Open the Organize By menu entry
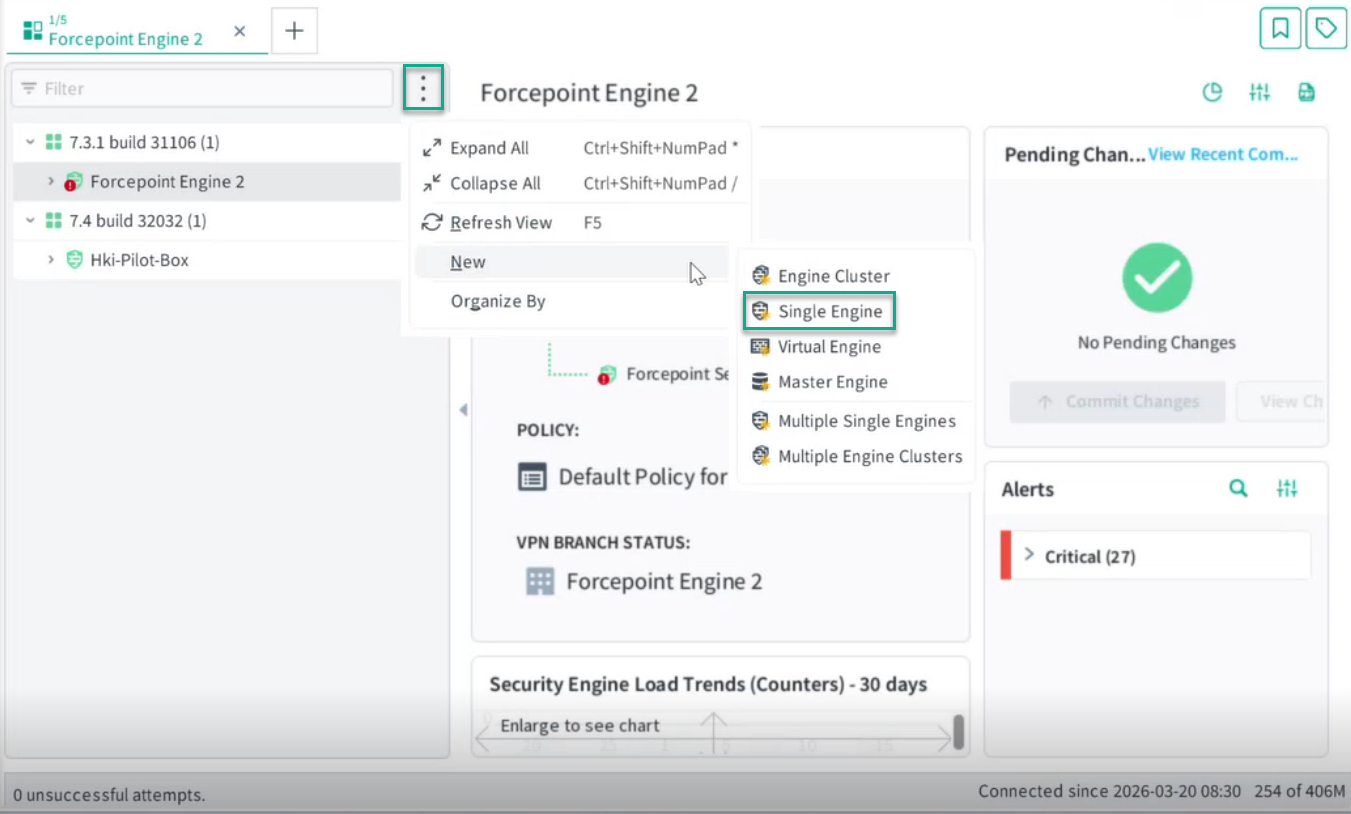 (572, 301)
